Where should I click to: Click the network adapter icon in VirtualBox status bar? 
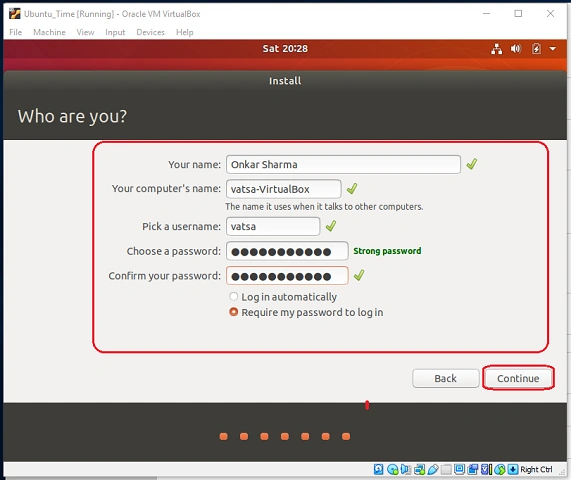coord(419,469)
